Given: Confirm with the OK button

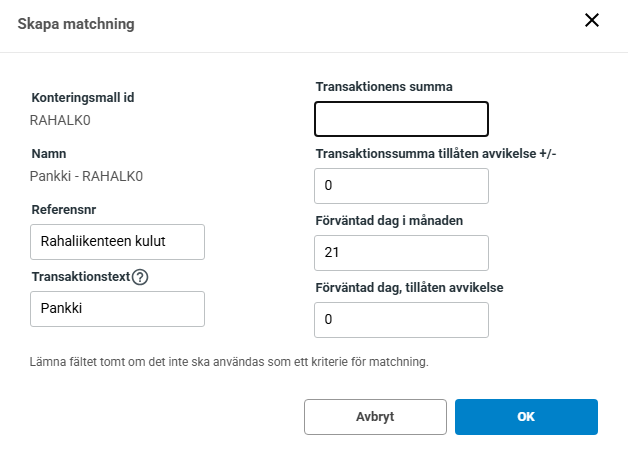Looking at the screenshot, I should coord(526,417).
